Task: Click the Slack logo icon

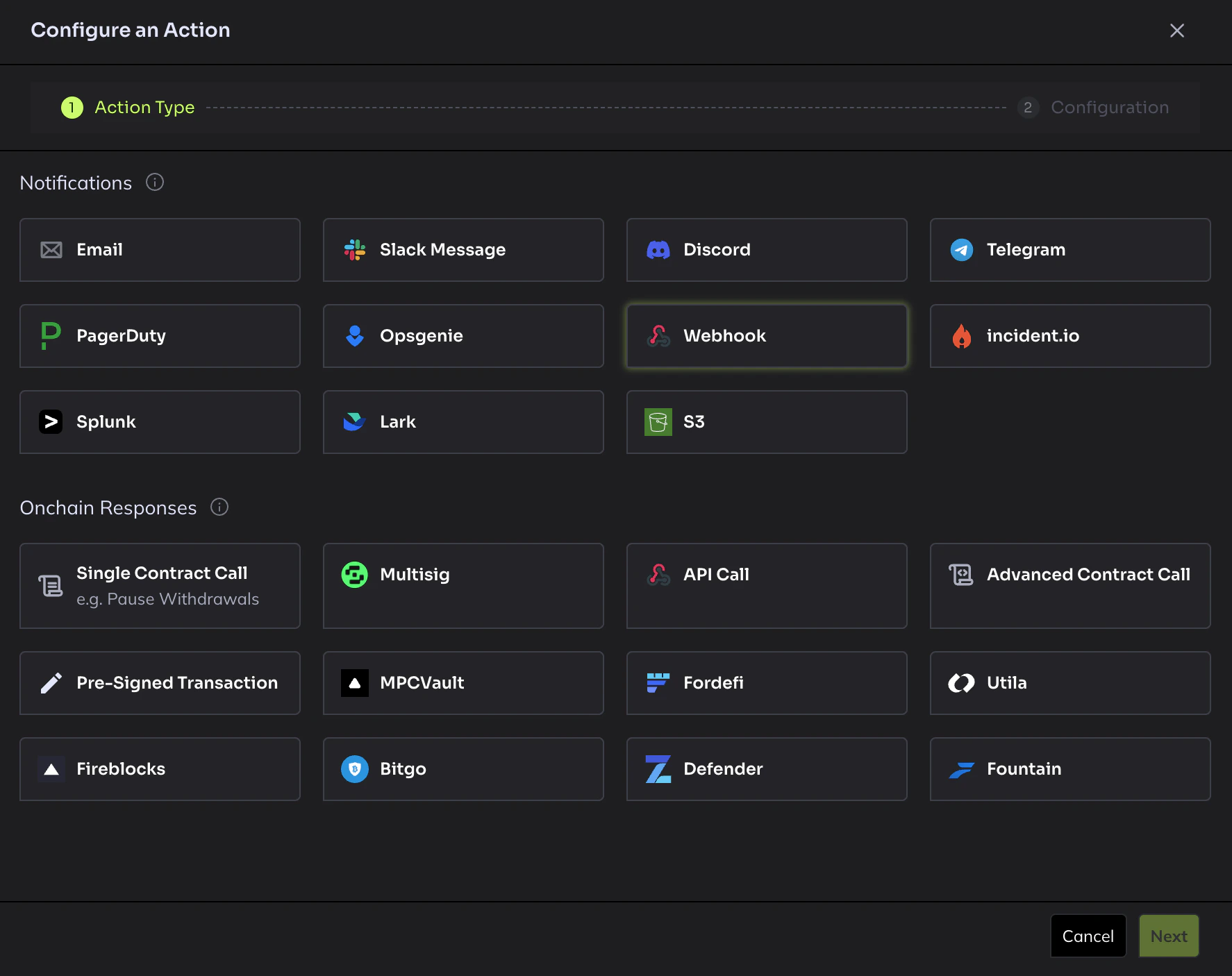Action: [x=355, y=250]
